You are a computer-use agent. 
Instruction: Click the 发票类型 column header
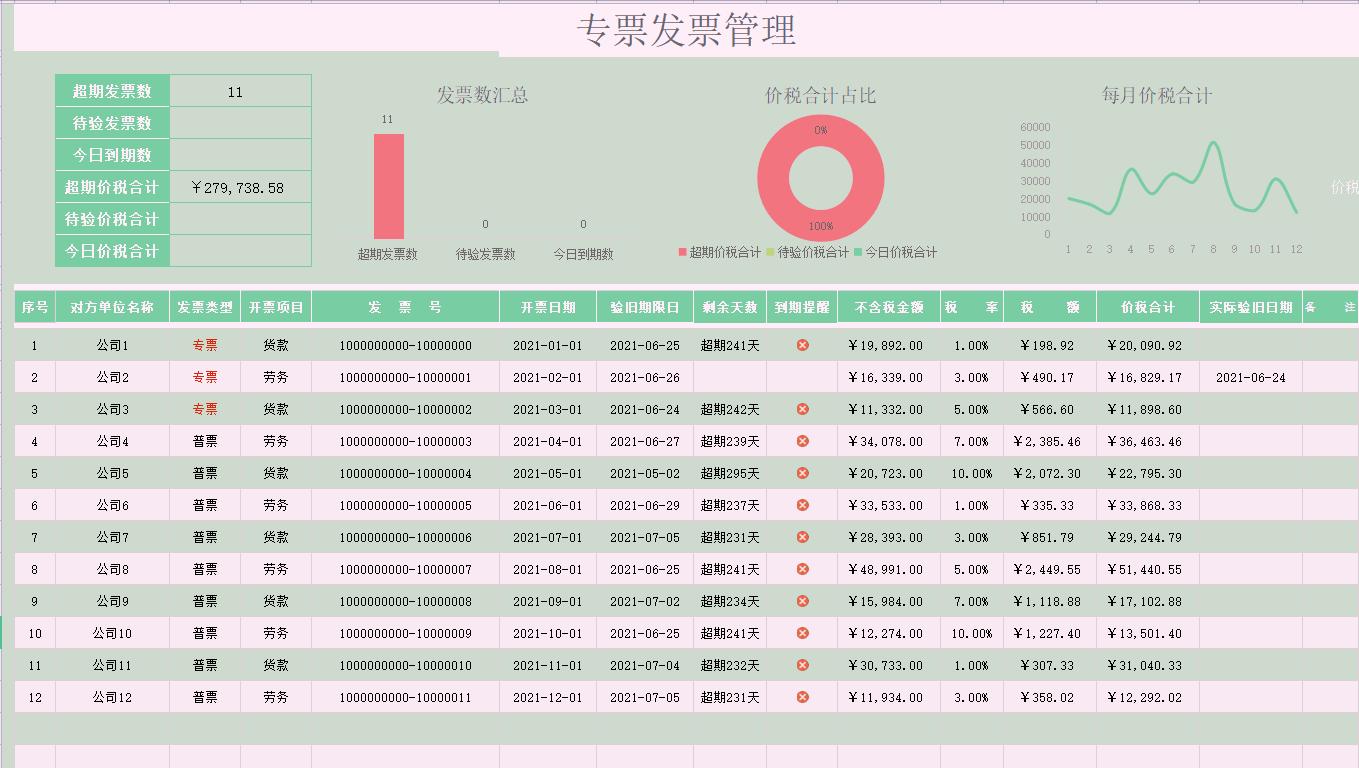(x=207, y=307)
